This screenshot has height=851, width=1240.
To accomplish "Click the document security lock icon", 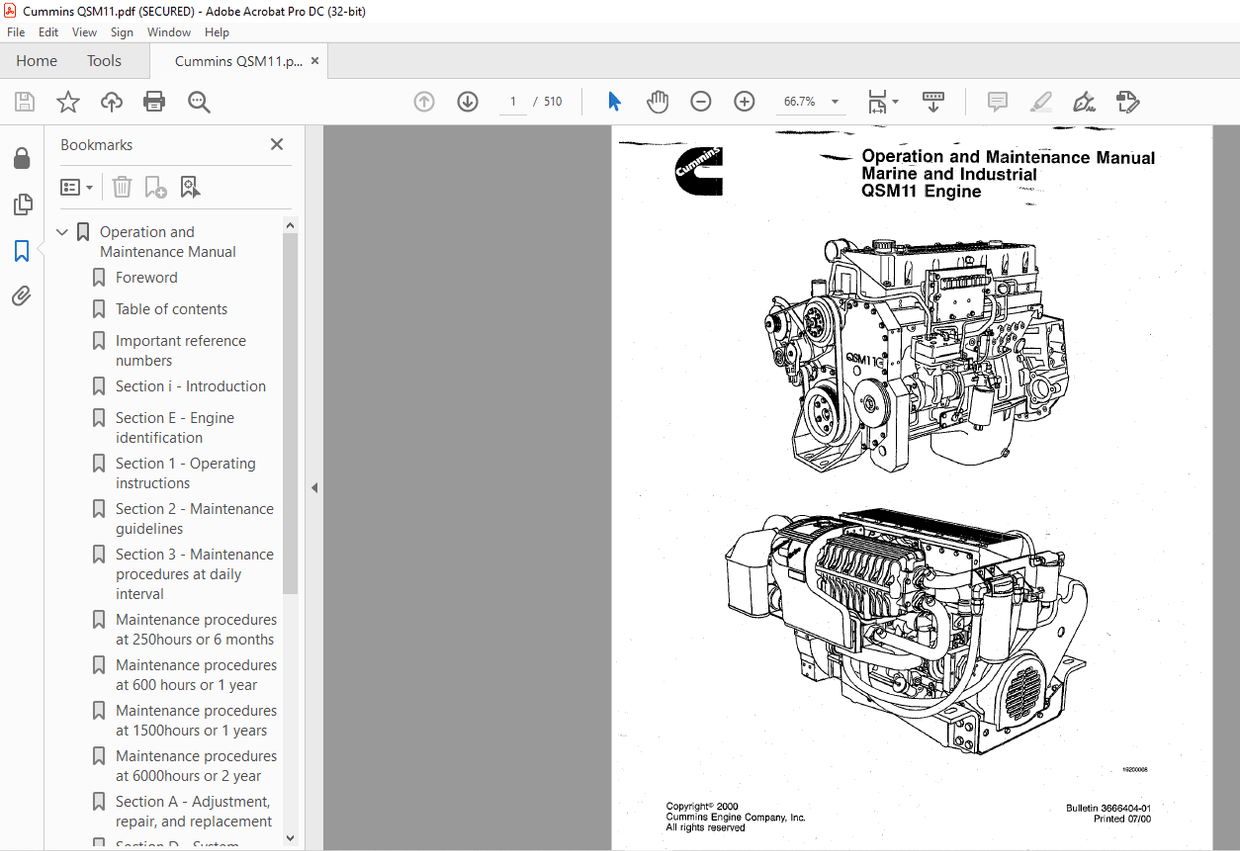I will pyautogui.click(x=22, y=158).
